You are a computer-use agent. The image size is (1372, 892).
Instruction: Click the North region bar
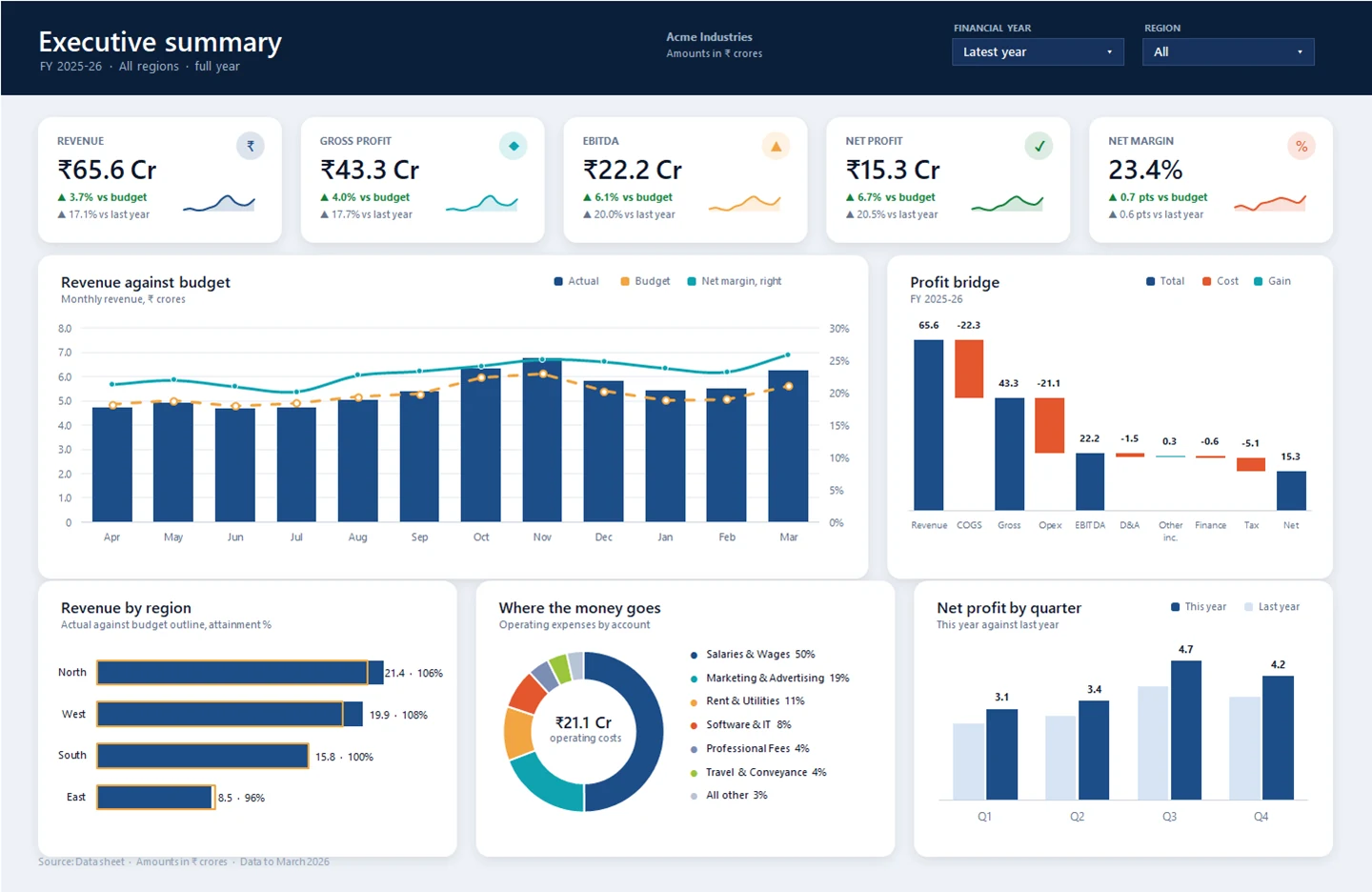240,673
